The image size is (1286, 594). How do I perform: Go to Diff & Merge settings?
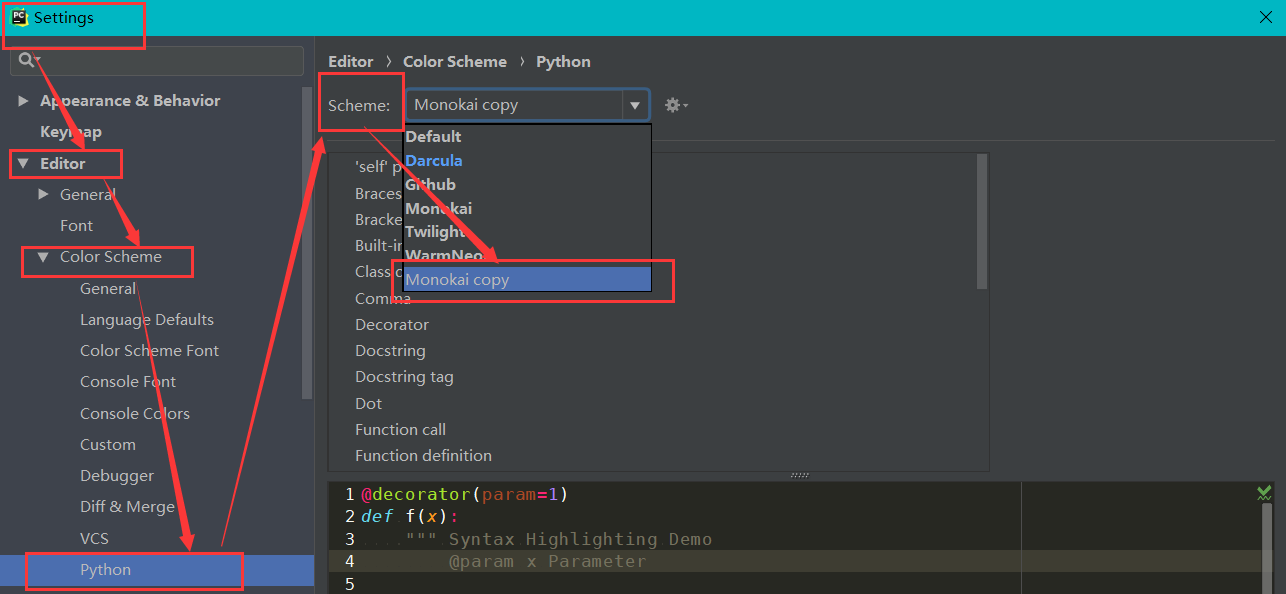click(127, 507)
